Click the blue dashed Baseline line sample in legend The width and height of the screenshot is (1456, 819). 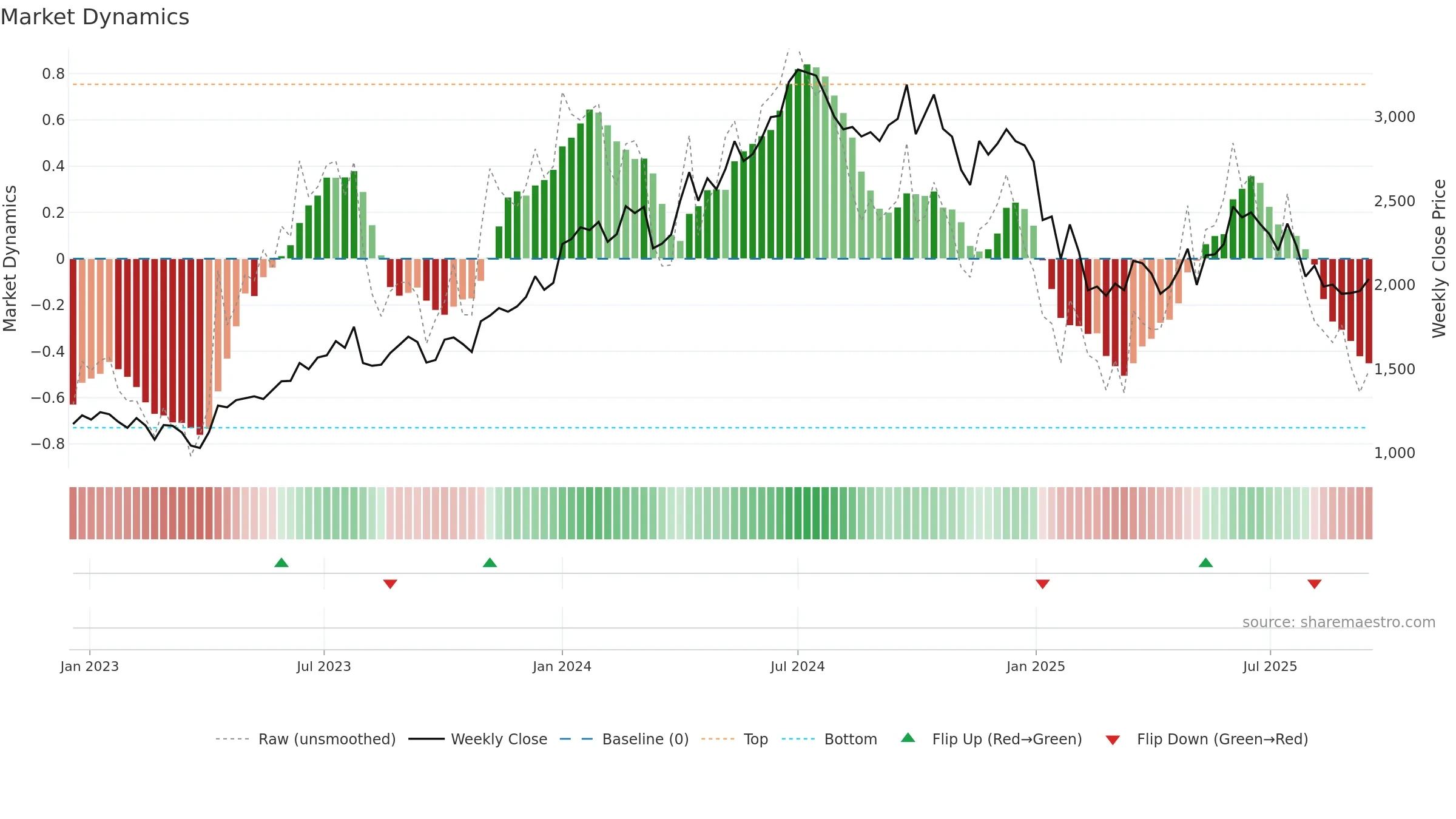click(576, 739)
